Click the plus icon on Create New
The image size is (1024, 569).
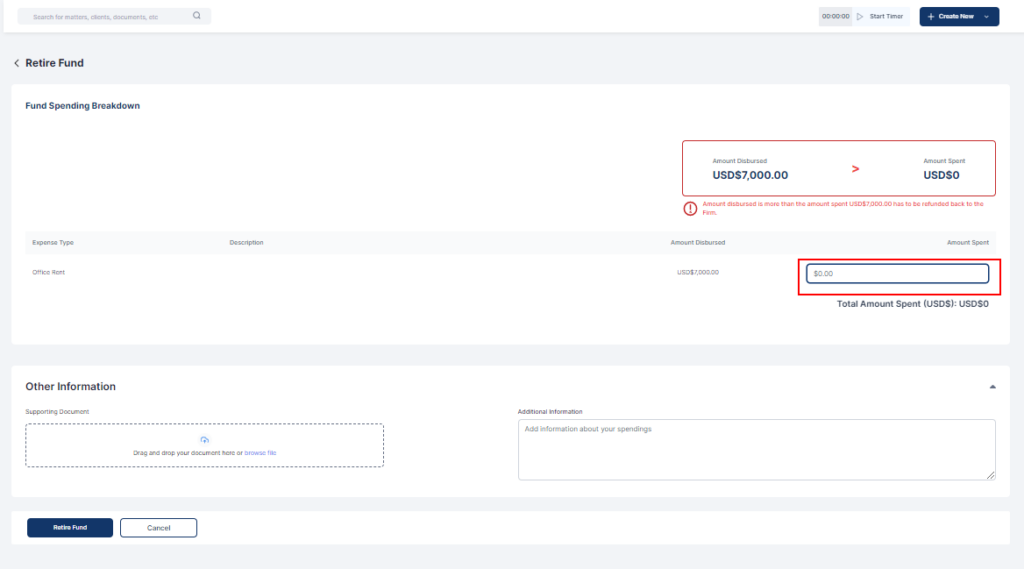(x=931, y=17)
